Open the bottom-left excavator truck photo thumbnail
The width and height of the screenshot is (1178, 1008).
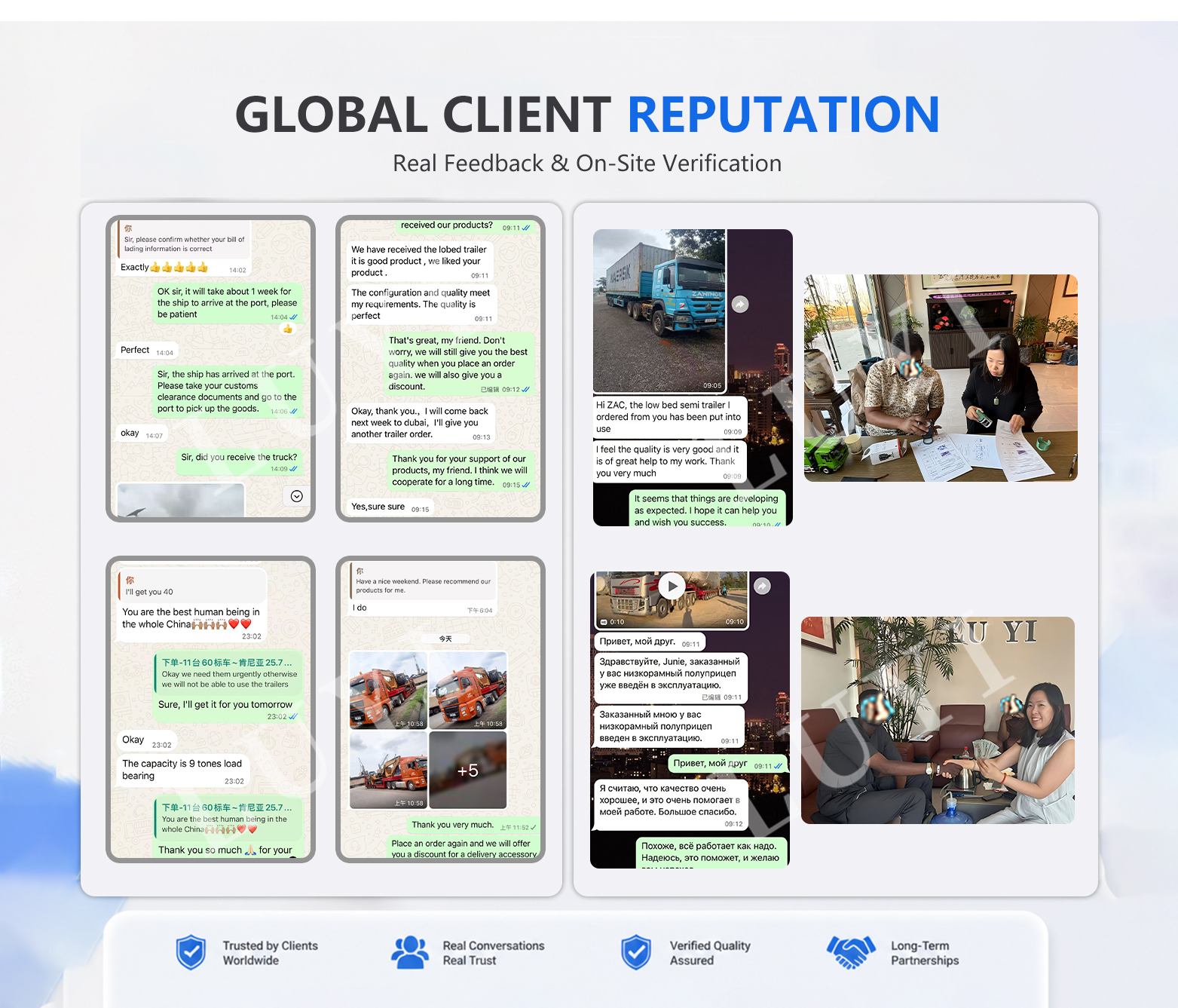(x=388, y=771)
